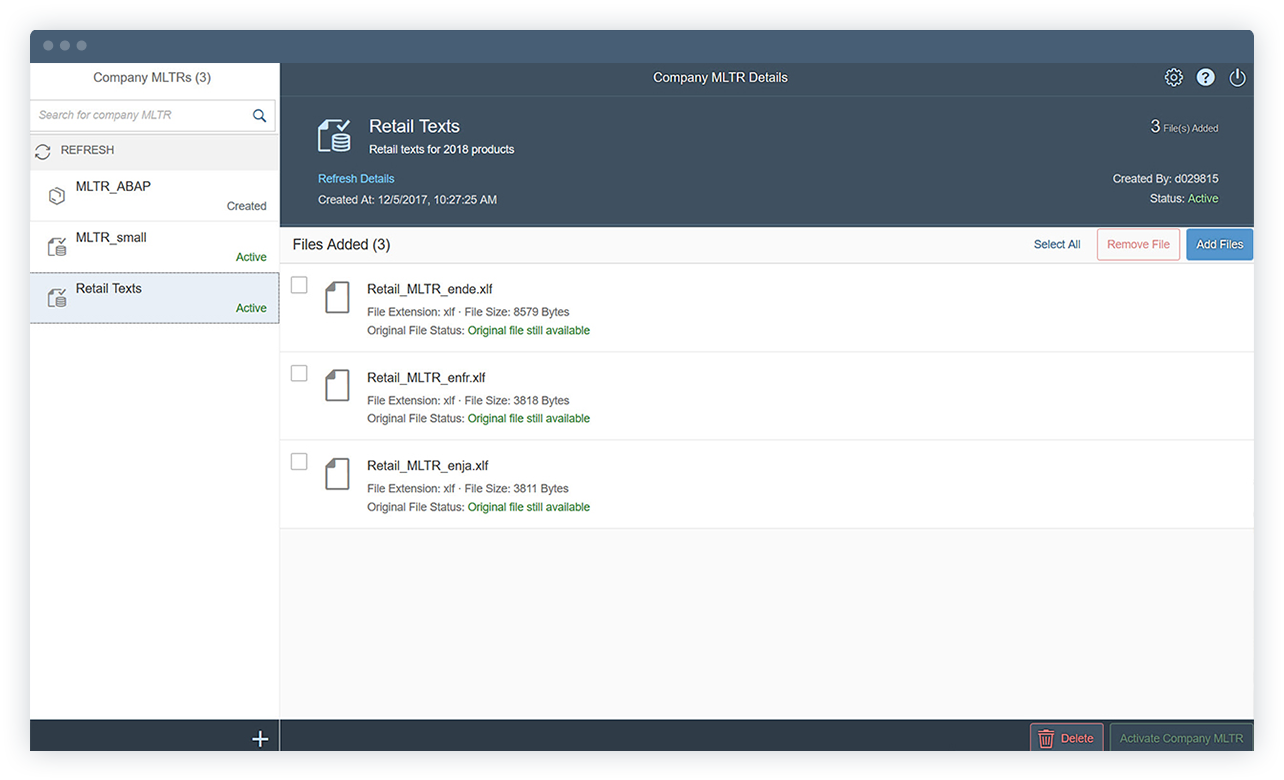Viewport: 1284px width, 780px height.
Task: Click the Retail Texts list item icon
Action: (x=57, y=298)
